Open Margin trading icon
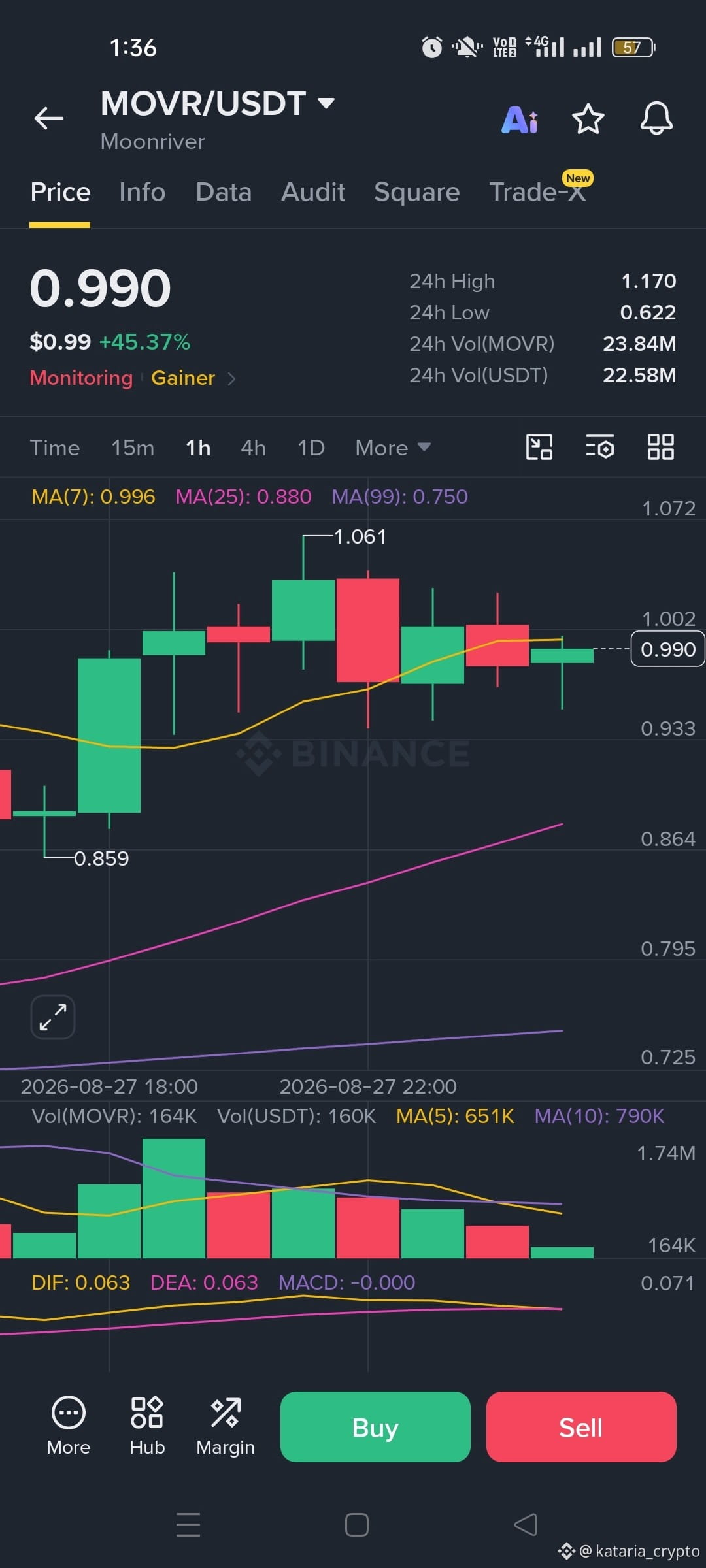Image resolution: width=706 pixels, height=1568 pixels. click(226, 1427)
